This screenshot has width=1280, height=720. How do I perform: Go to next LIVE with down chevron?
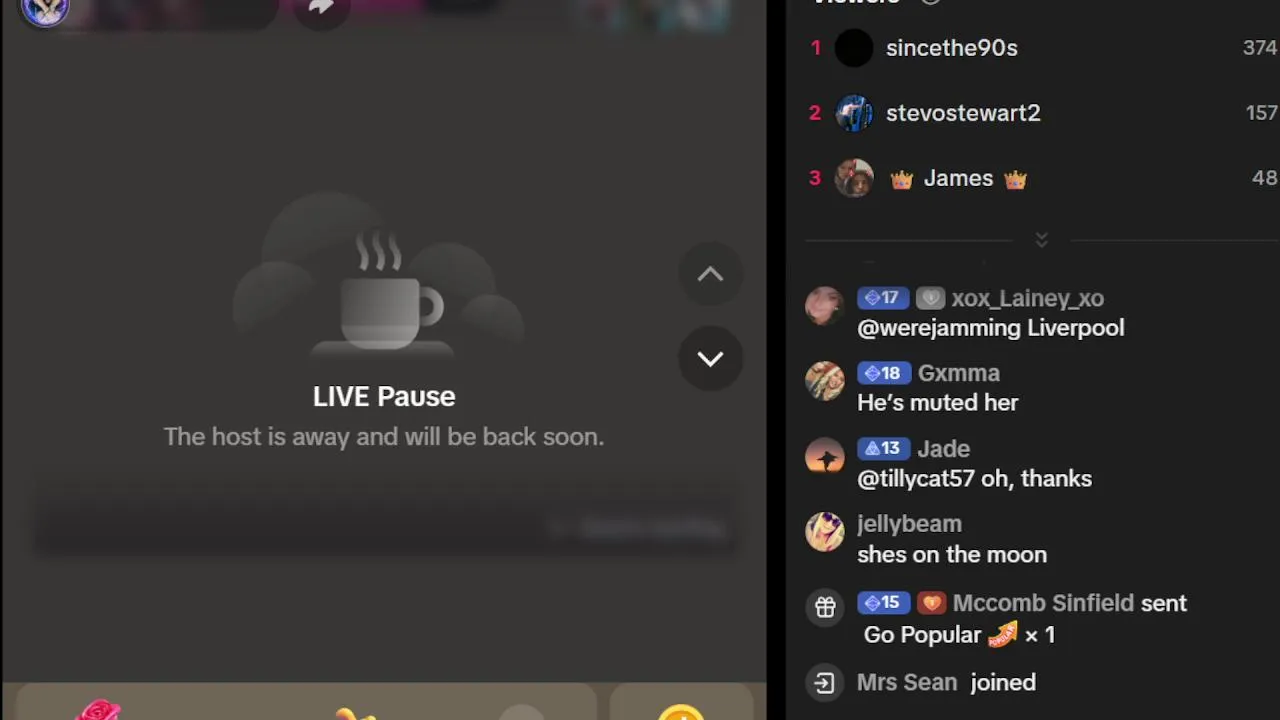(x=710, y=359)
